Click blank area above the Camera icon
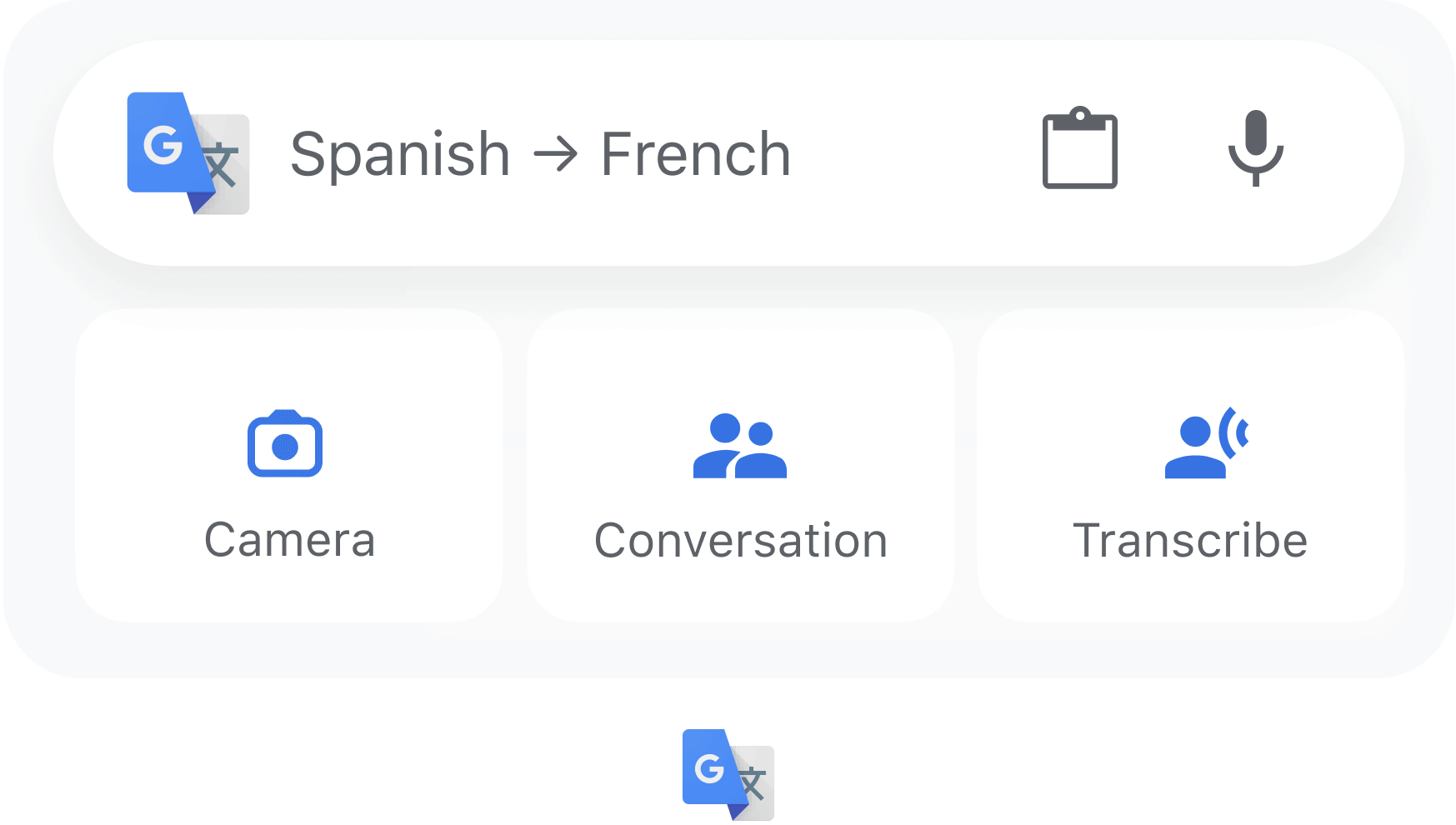Image resolution: width=1456 pixels, height=825 pixels. (289, 358)
